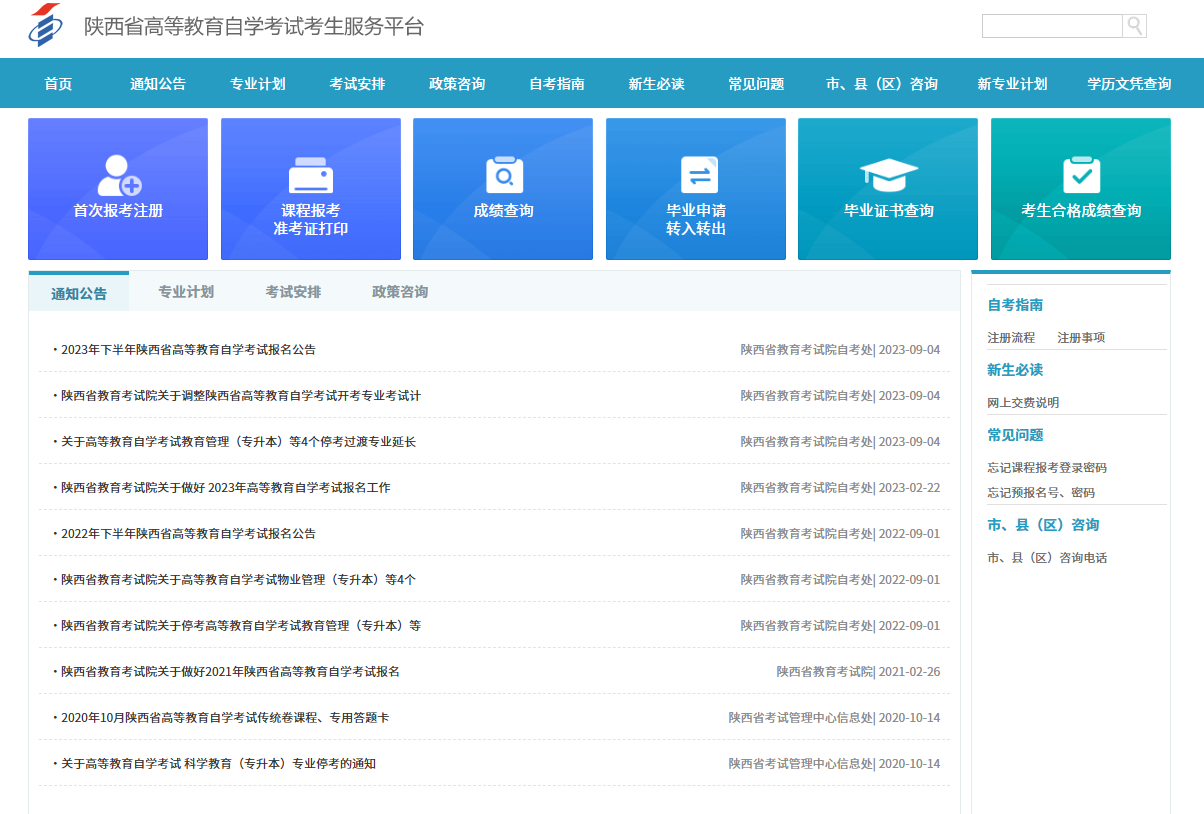The width and height of the screenshot is (1204, 814).
Task: Click the printer icon for 课程报考准考证打印
Action: click(310, 176)
